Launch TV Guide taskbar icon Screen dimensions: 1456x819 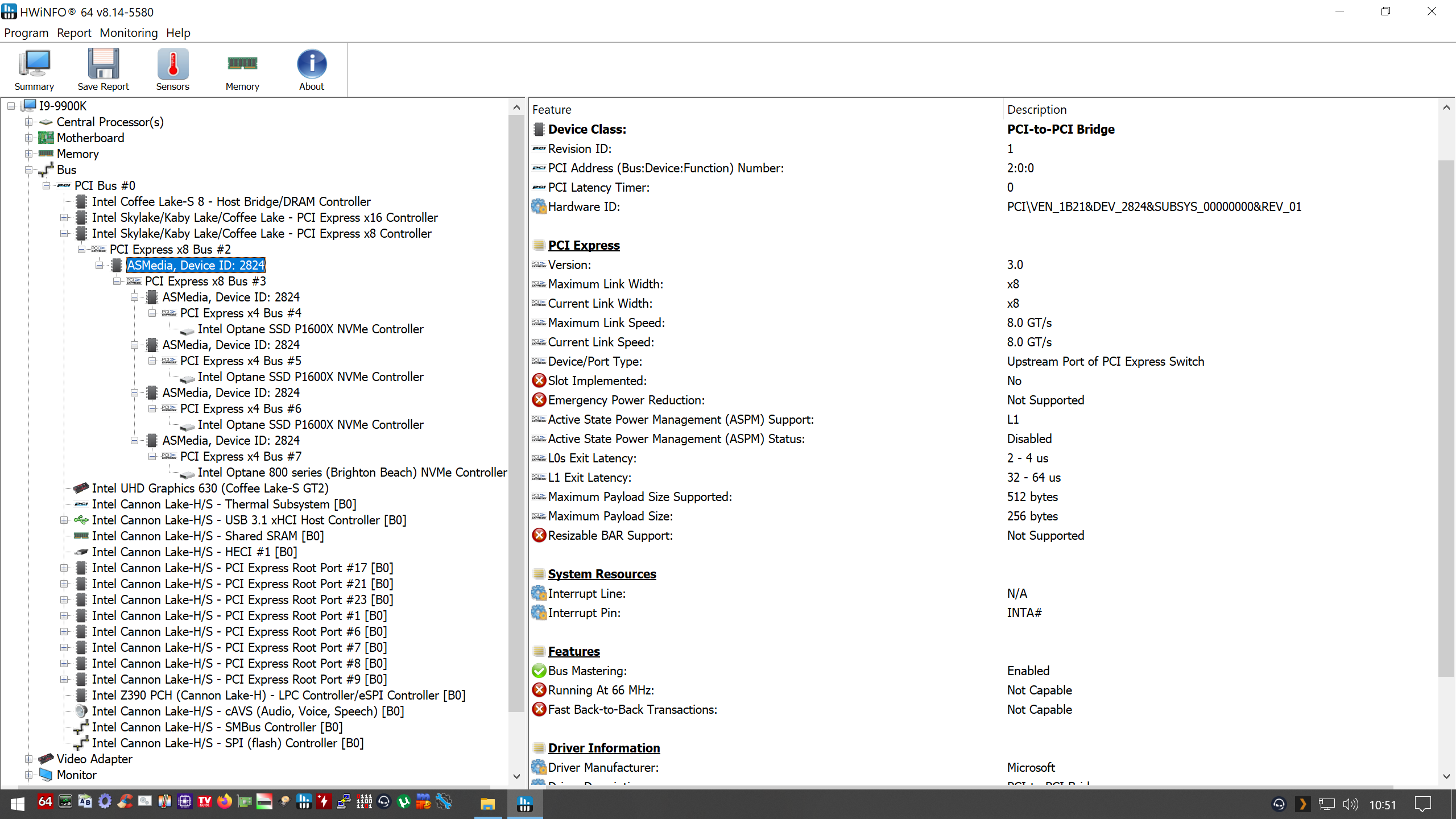pyautogui.click(x=205, y=802)
